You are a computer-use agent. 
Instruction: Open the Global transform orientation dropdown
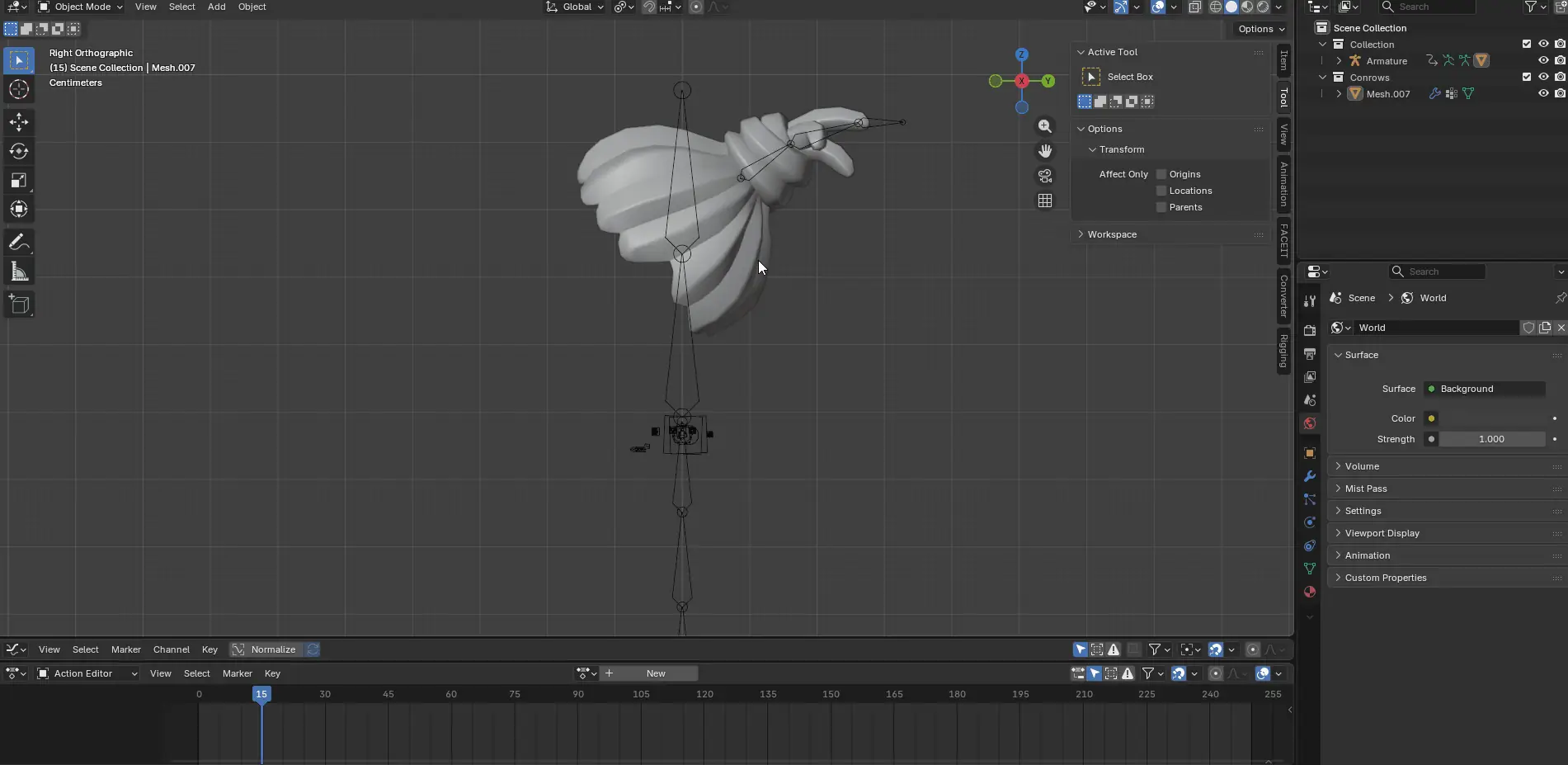pos(575,7)
